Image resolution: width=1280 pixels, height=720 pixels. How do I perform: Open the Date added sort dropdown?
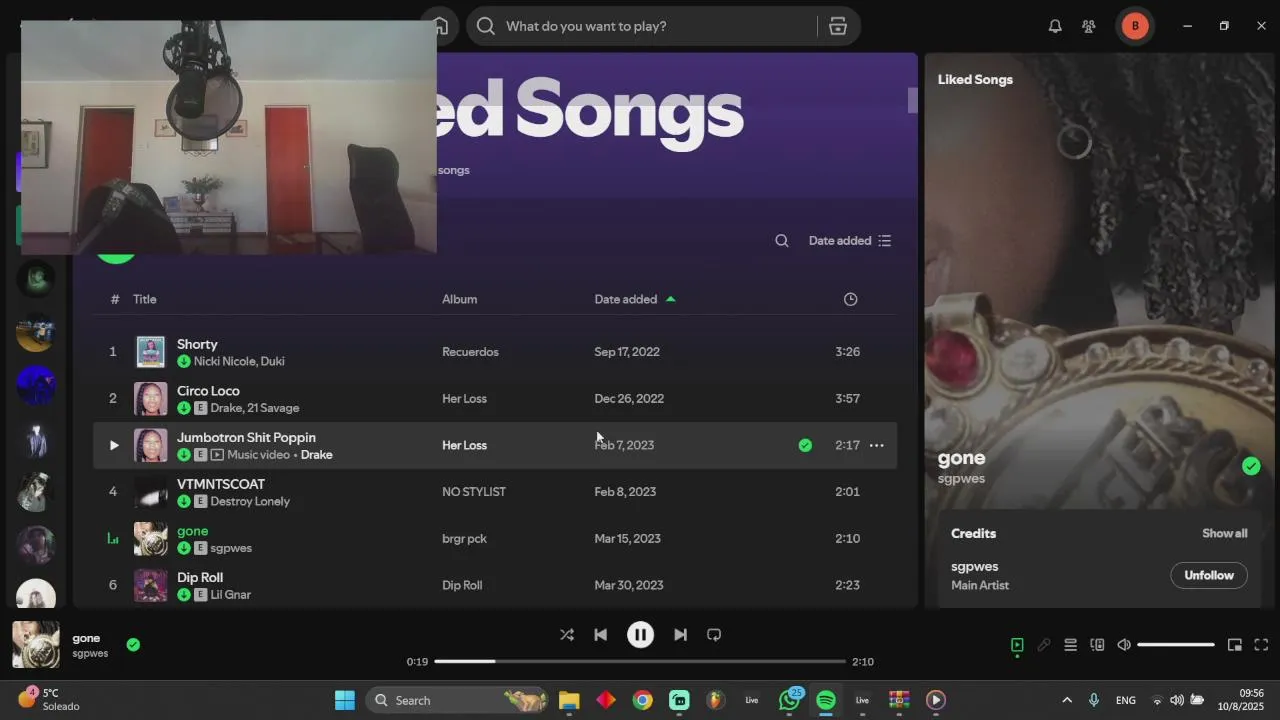(x=850, y=241)
